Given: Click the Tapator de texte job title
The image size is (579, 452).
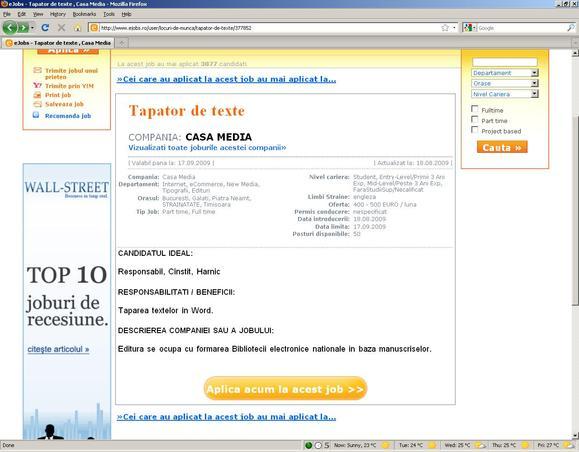Looking at the screenshot, I should click(186, 111).
